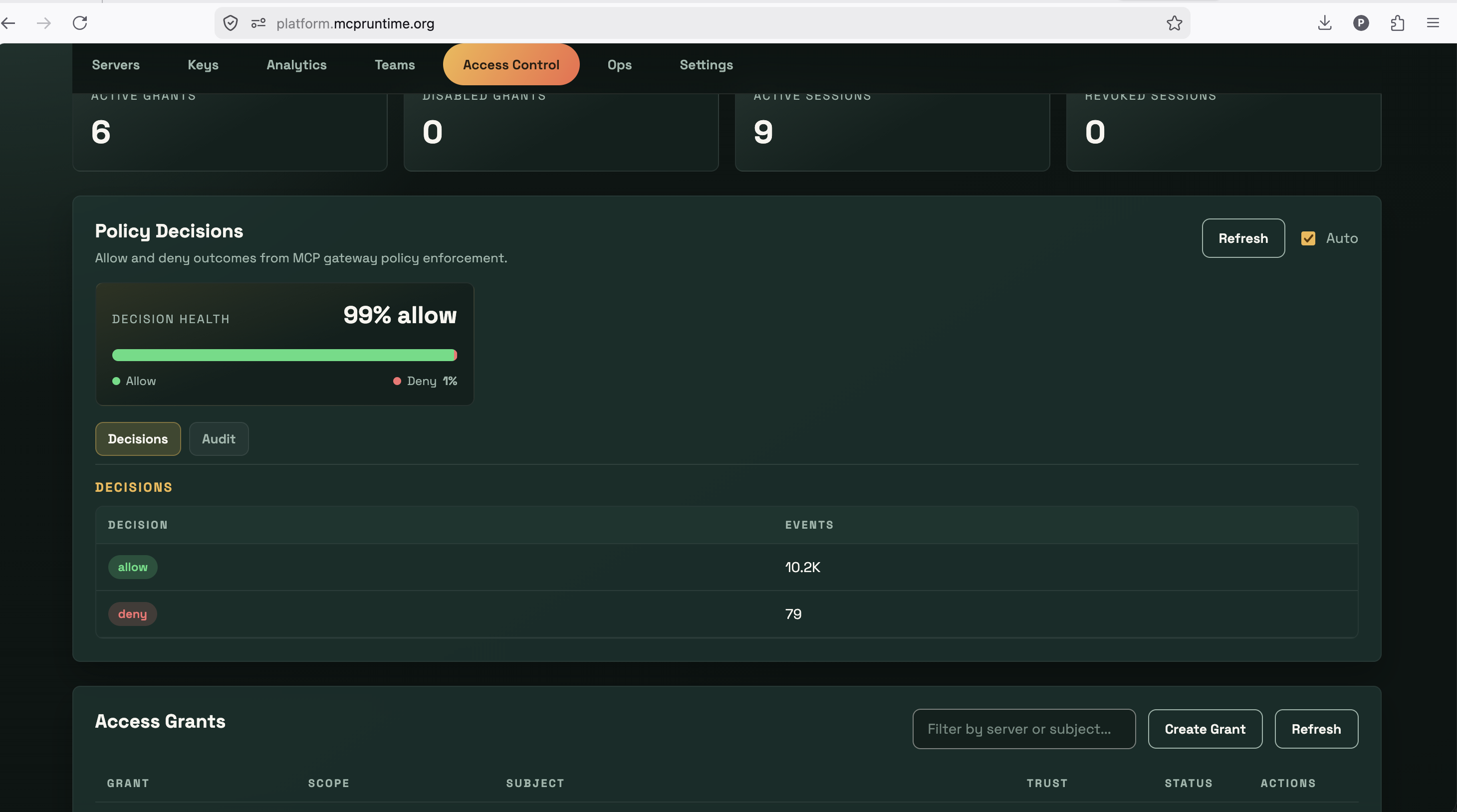Click the STATUS column header
This screenshot has height=812, width=1457.
click(1189, 783)
